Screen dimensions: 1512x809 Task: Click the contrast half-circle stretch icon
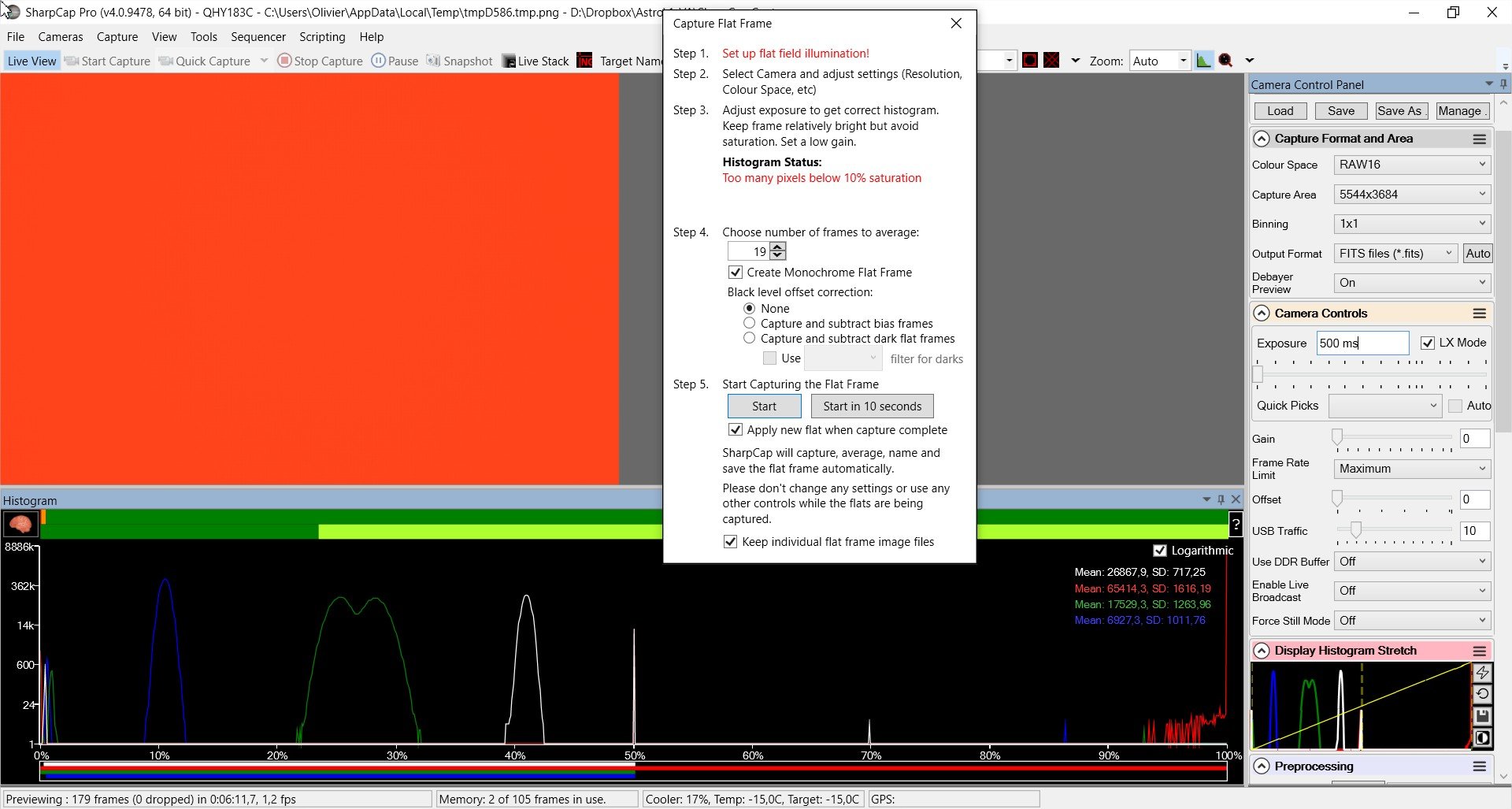[1482, 738]
